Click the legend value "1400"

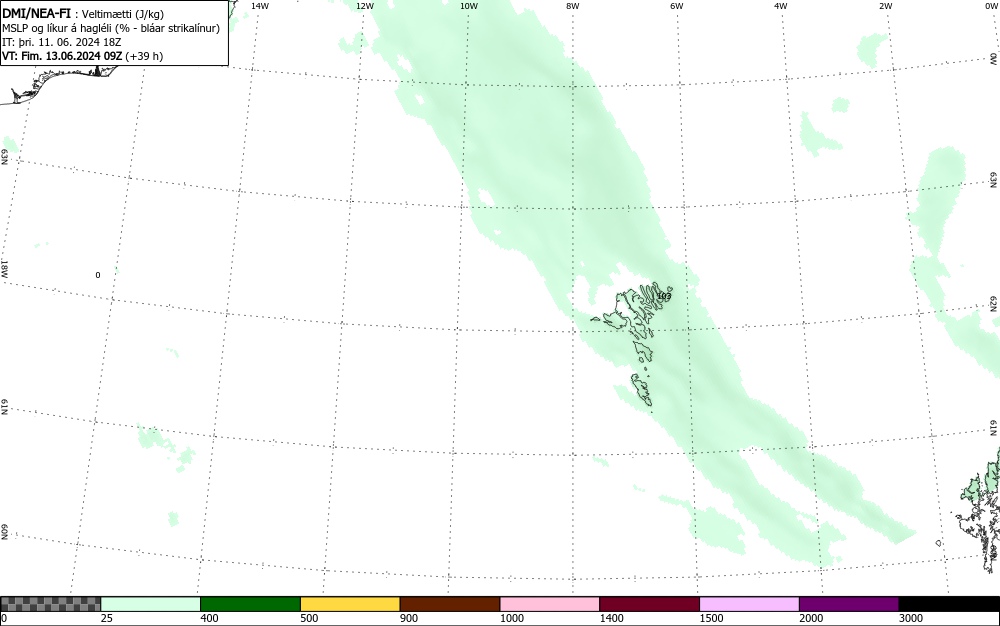[612, 618]
